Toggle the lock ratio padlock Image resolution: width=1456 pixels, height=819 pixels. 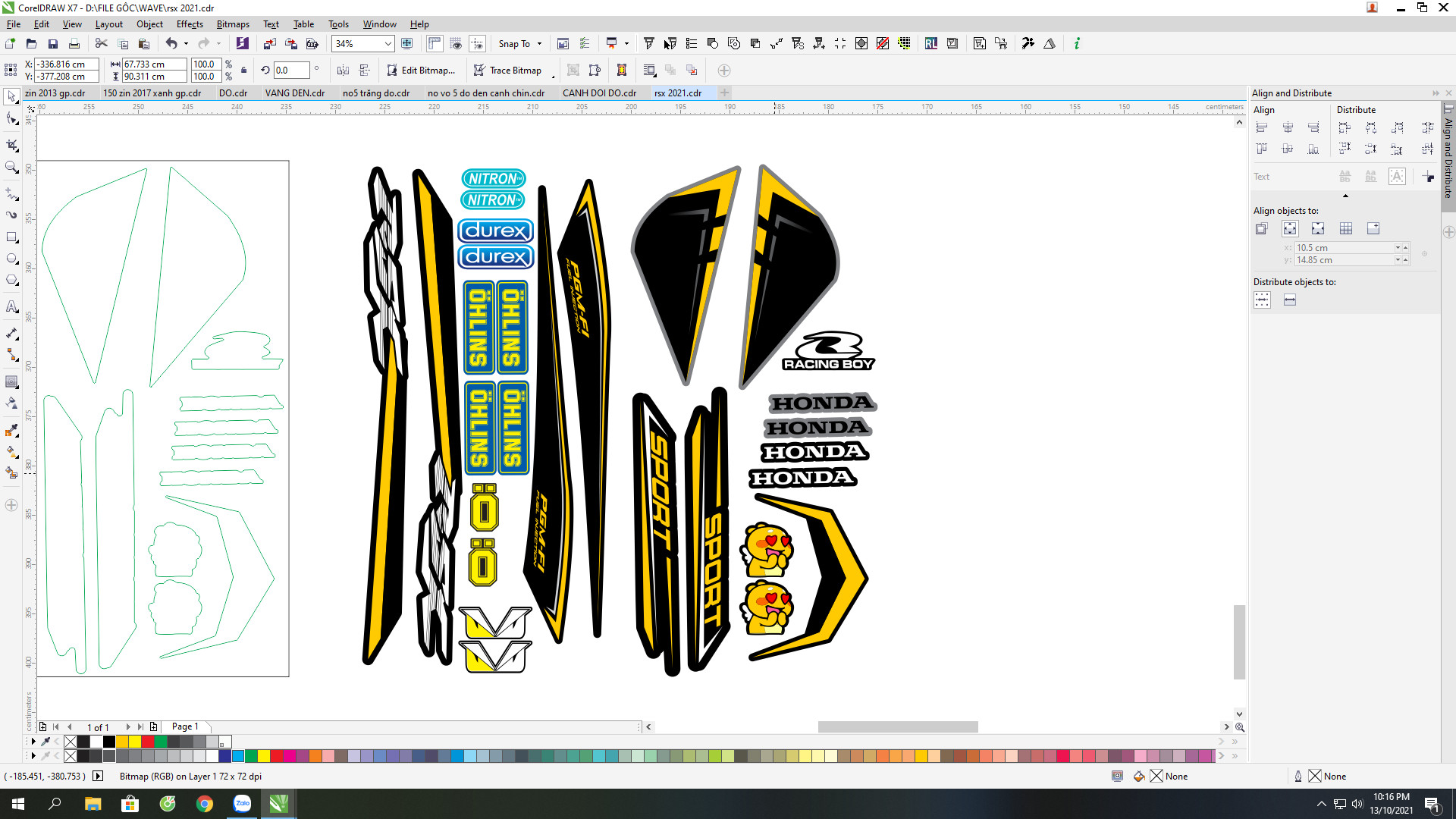(x=243, y=71)
